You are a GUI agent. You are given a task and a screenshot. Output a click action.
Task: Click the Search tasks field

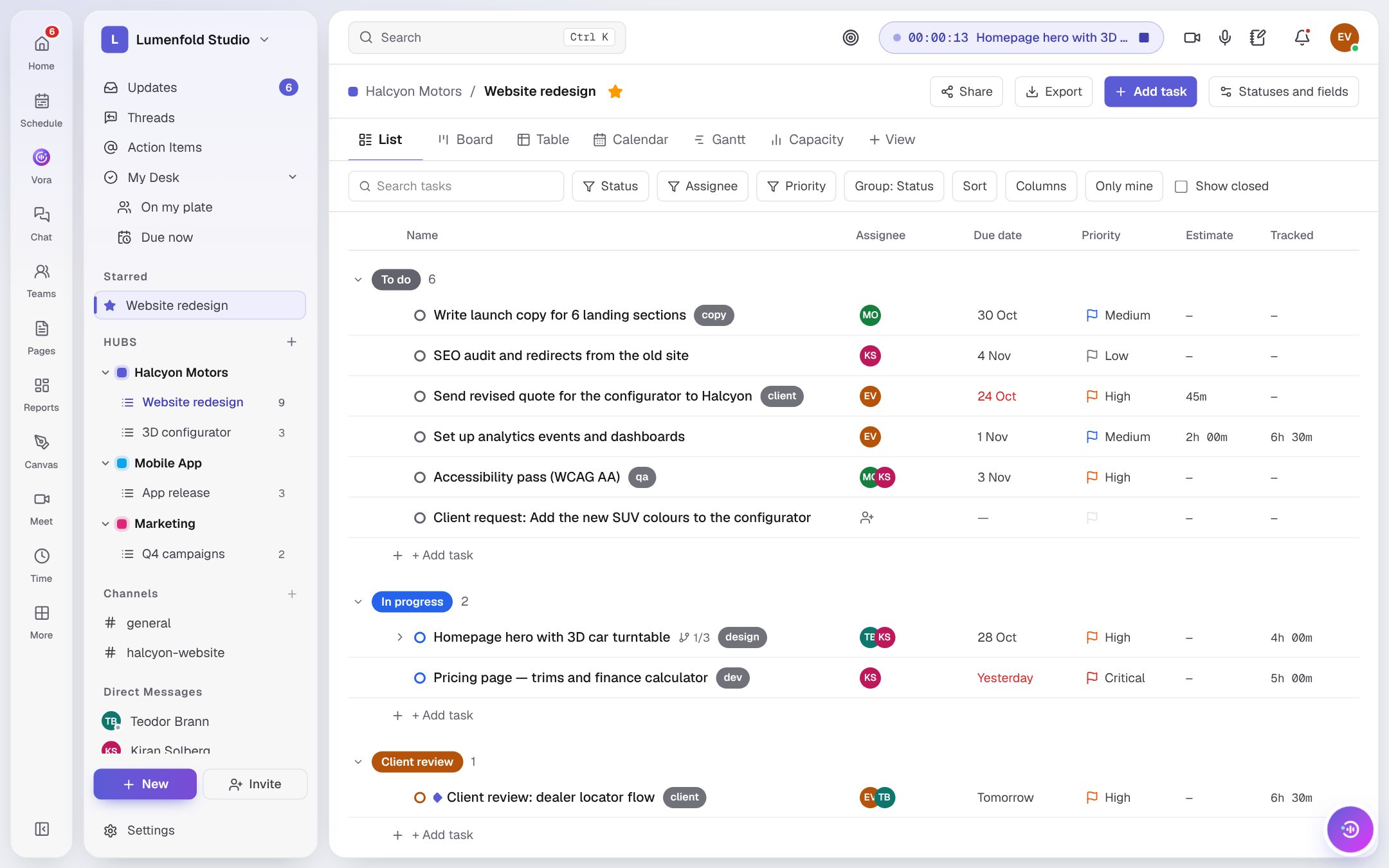456,186
